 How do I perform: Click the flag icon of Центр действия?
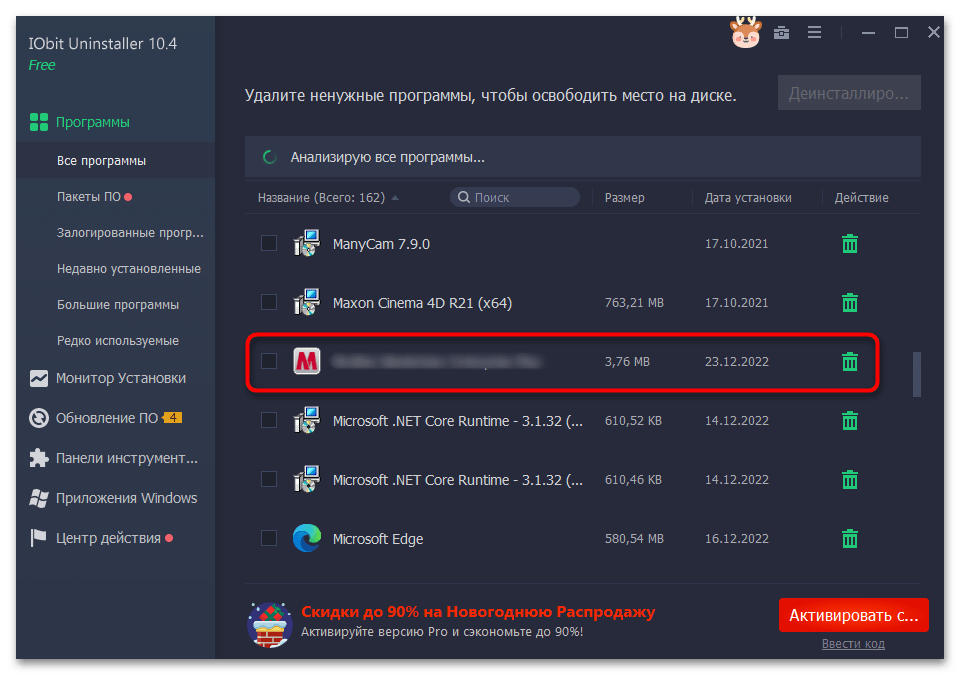click(39, 538)
